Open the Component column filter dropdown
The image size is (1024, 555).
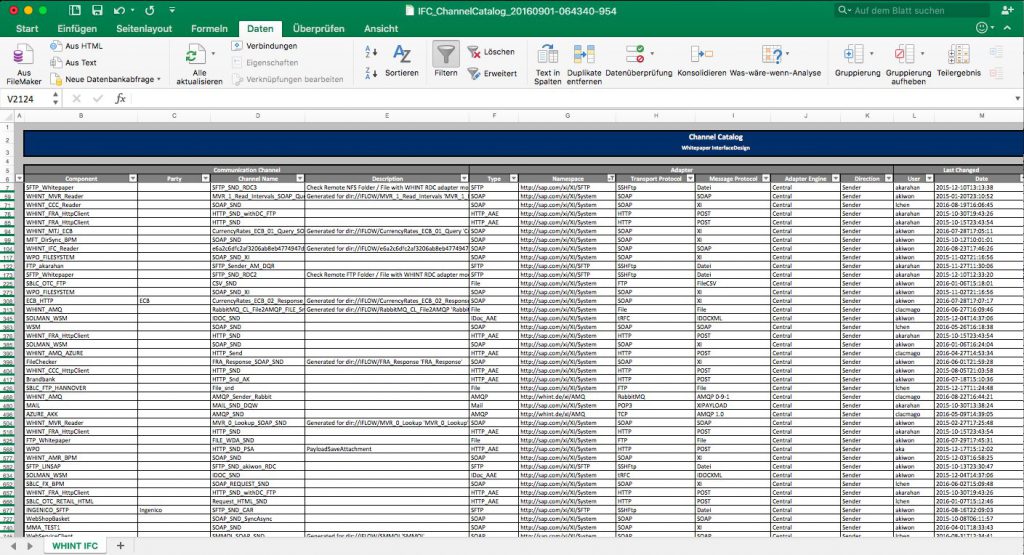[x=133, y=178]
